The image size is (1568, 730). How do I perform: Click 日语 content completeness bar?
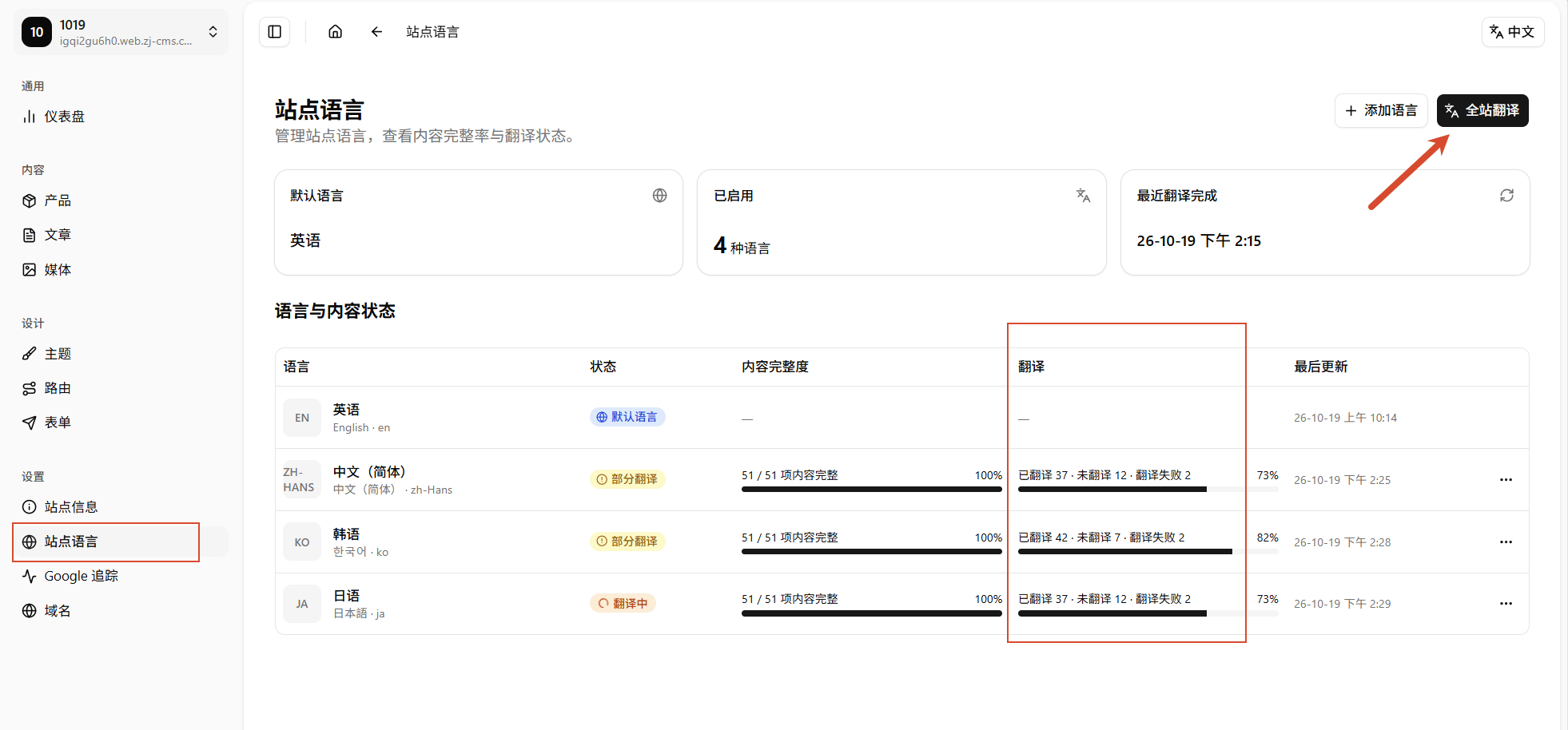click(872, 613)
